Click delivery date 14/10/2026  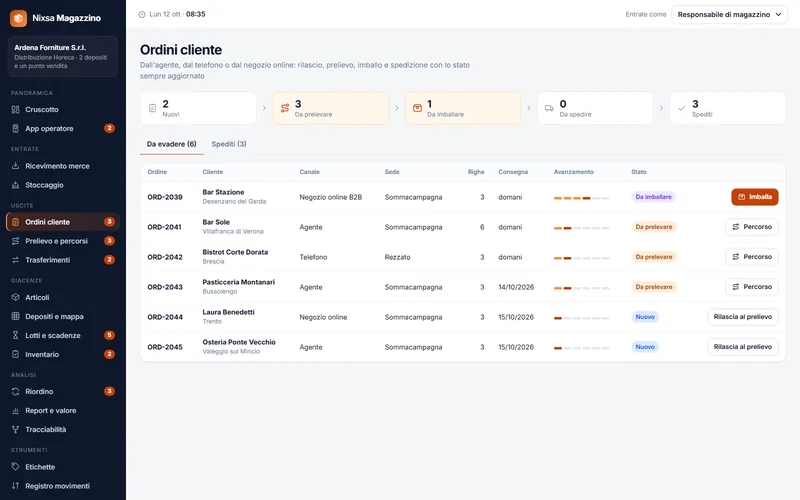coord(516,287)
